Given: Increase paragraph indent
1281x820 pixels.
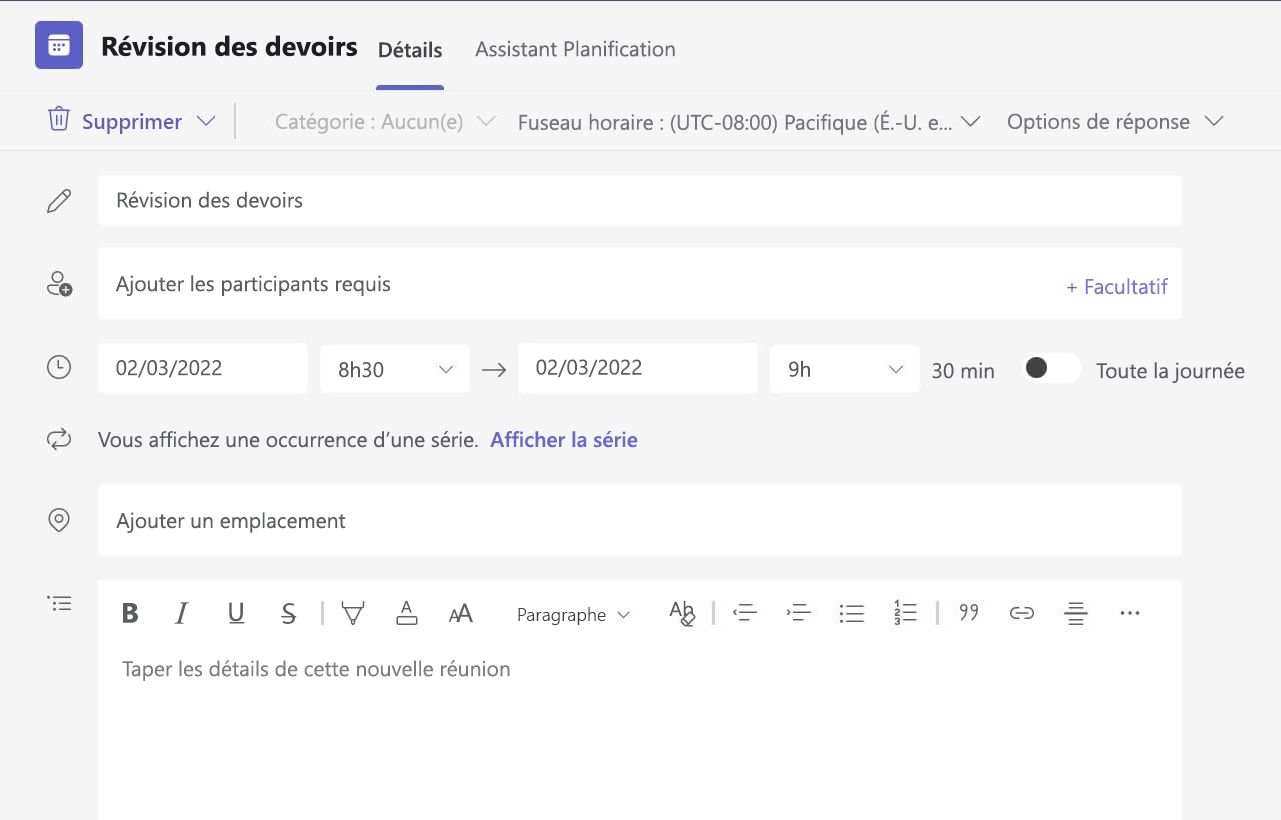Looking at the screenshot, I should coord(798,613).
